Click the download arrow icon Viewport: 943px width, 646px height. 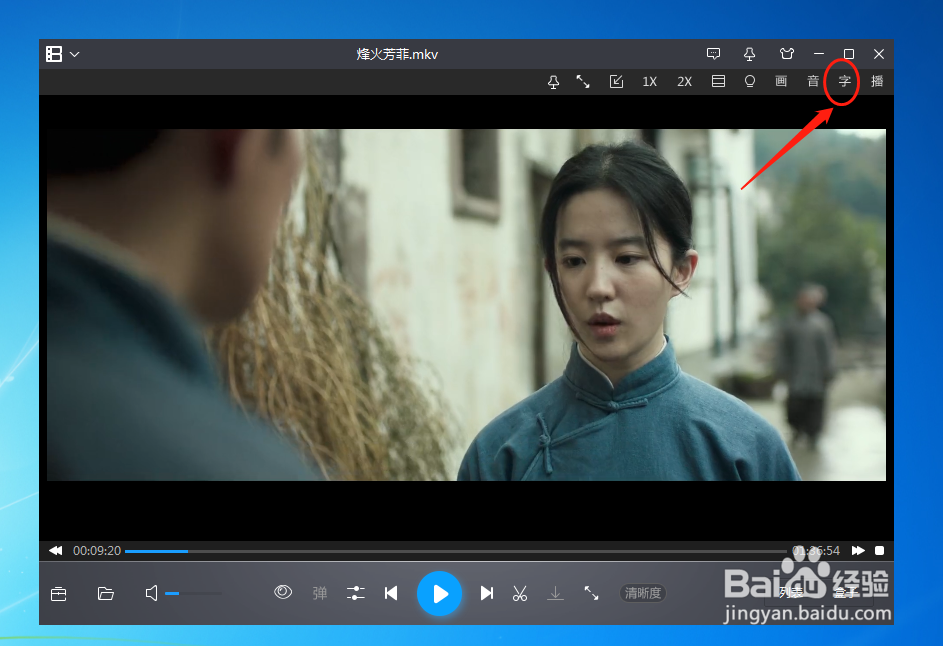coord(556,594)
